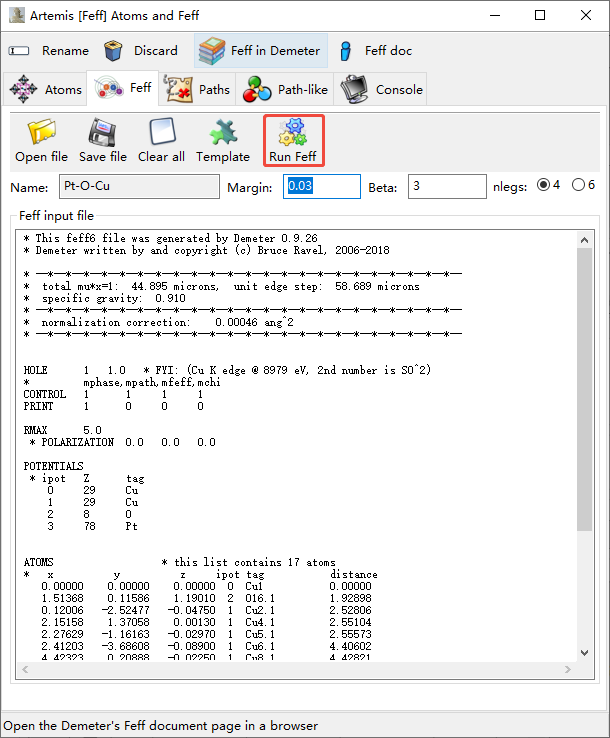
Task: Open the Feff doc page
Action: point(375,51)
